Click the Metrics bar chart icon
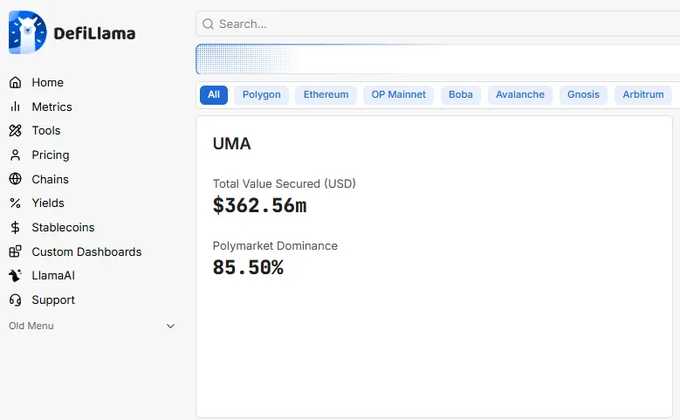680x420 pixels. coord(15,107)
